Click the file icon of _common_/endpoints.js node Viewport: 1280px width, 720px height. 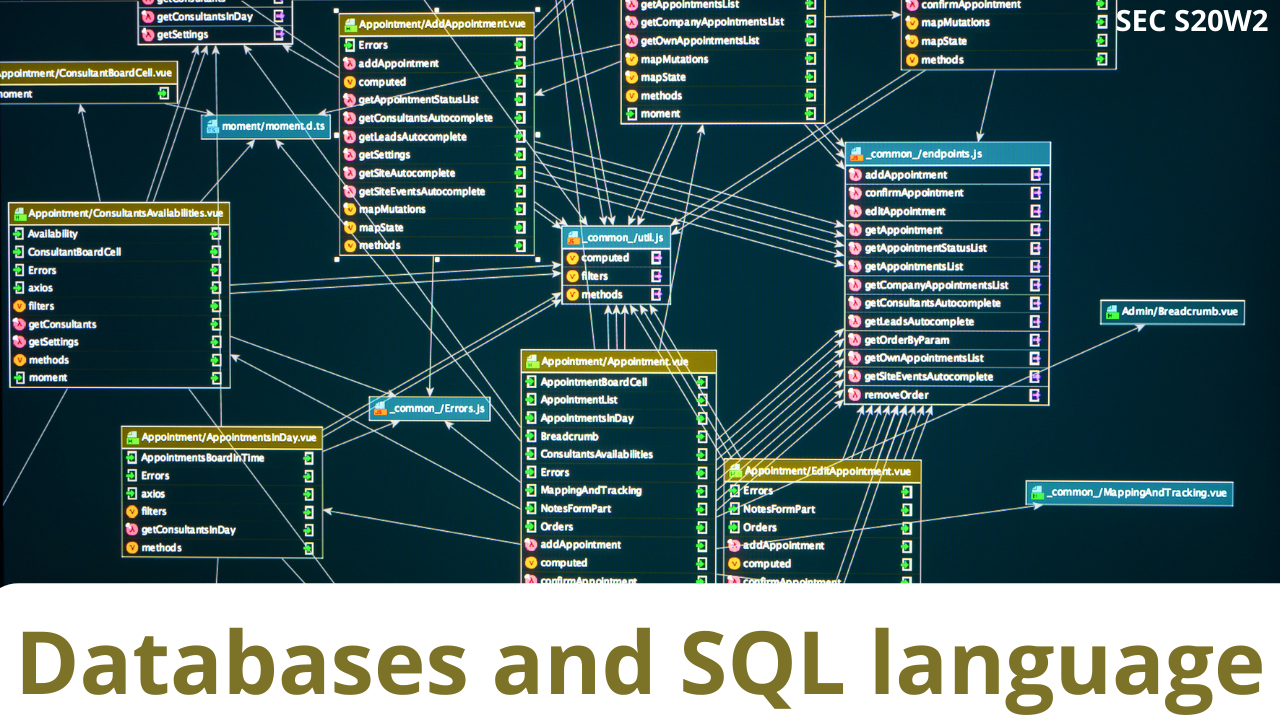855,154
